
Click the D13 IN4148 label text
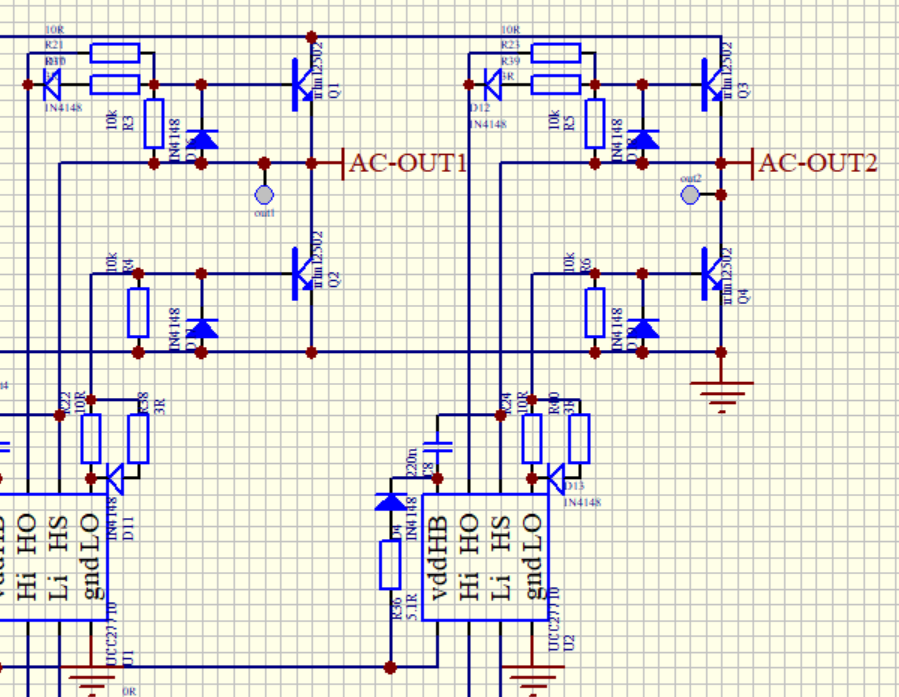coord(582,503)
